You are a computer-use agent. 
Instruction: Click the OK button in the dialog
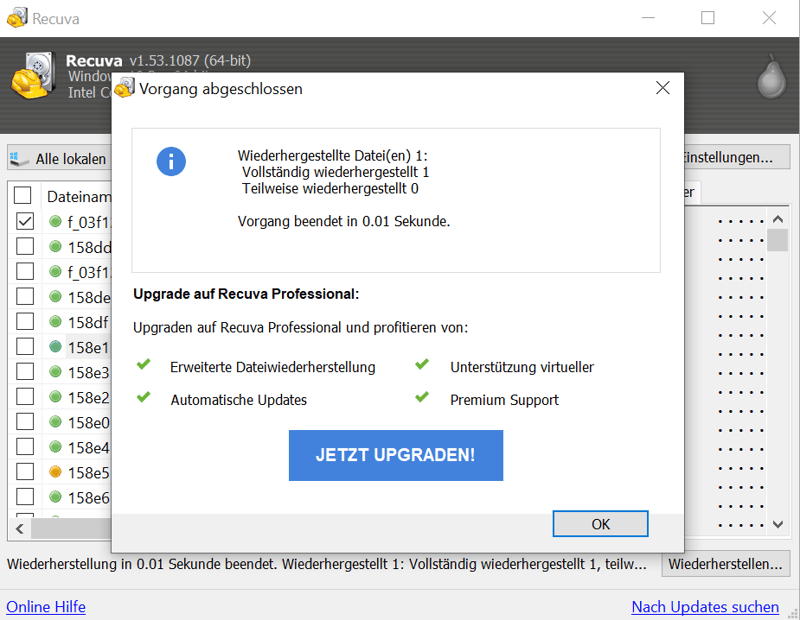pyautogui.click(x=600, y=524)
